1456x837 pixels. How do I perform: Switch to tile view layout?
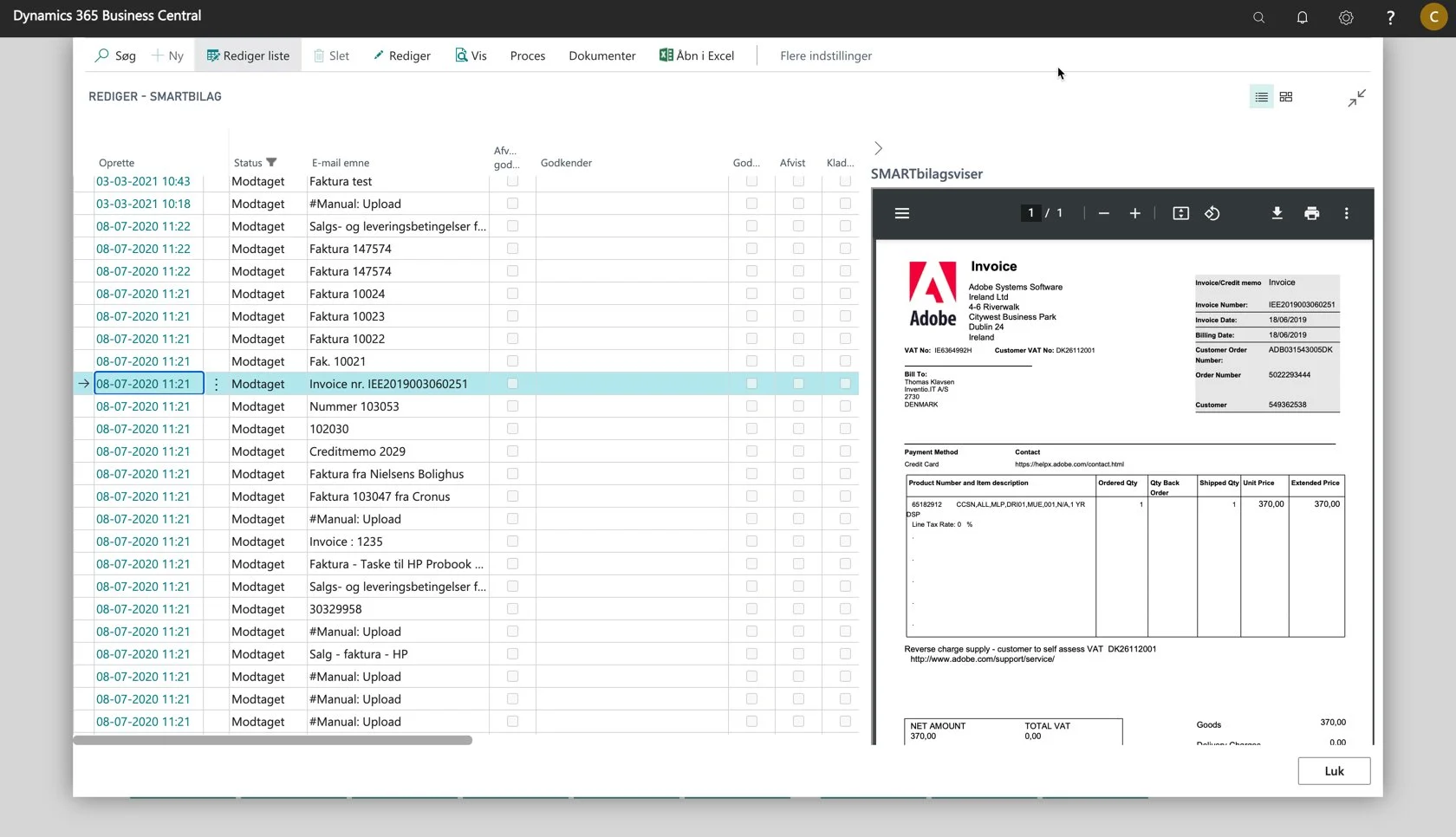click(x=1286, y=97)
